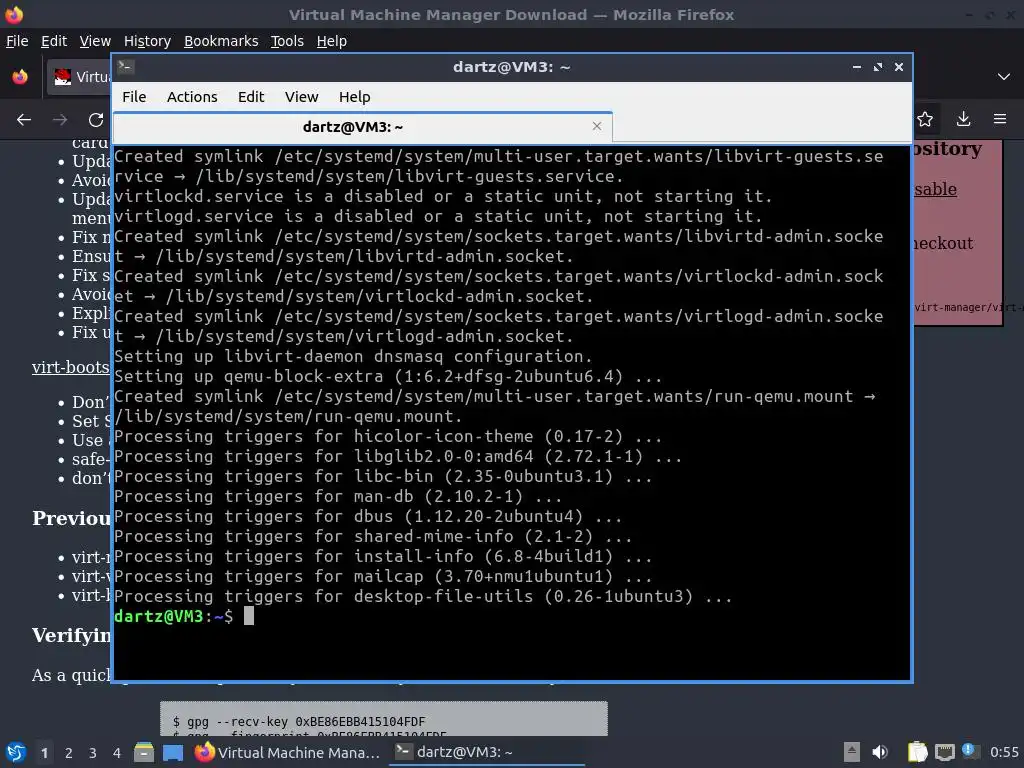Open the Firefox View menu
The height and width of the screenshot is (768, 1024).
95,41
